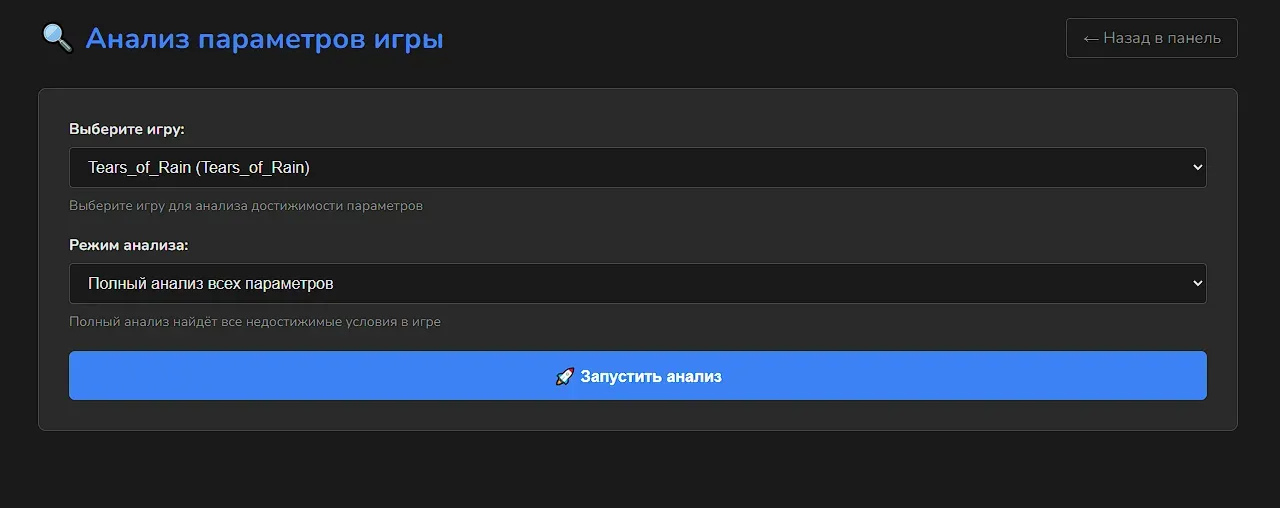The height and width of the screenshot is (508, 1280).
Task: Click the «Запустить анализ» text label
Action: tap(651, 377)
